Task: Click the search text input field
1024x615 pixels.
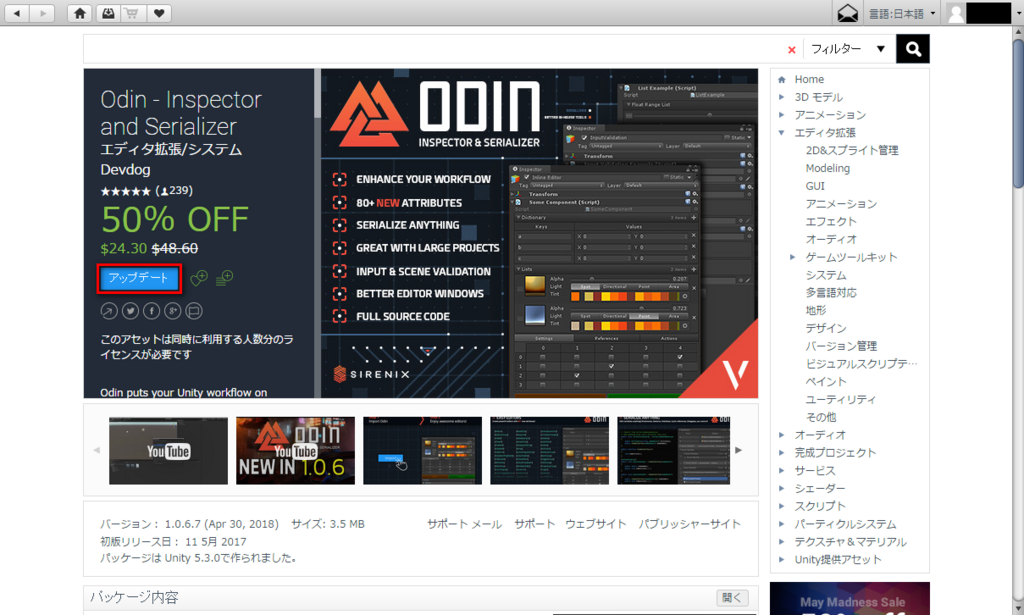Action: (x=434, y=49)
